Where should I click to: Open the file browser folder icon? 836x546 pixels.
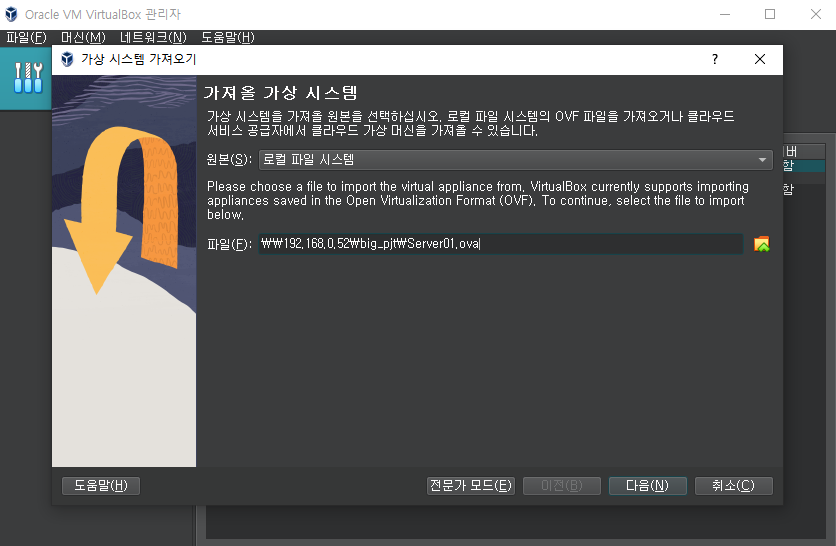761,244
